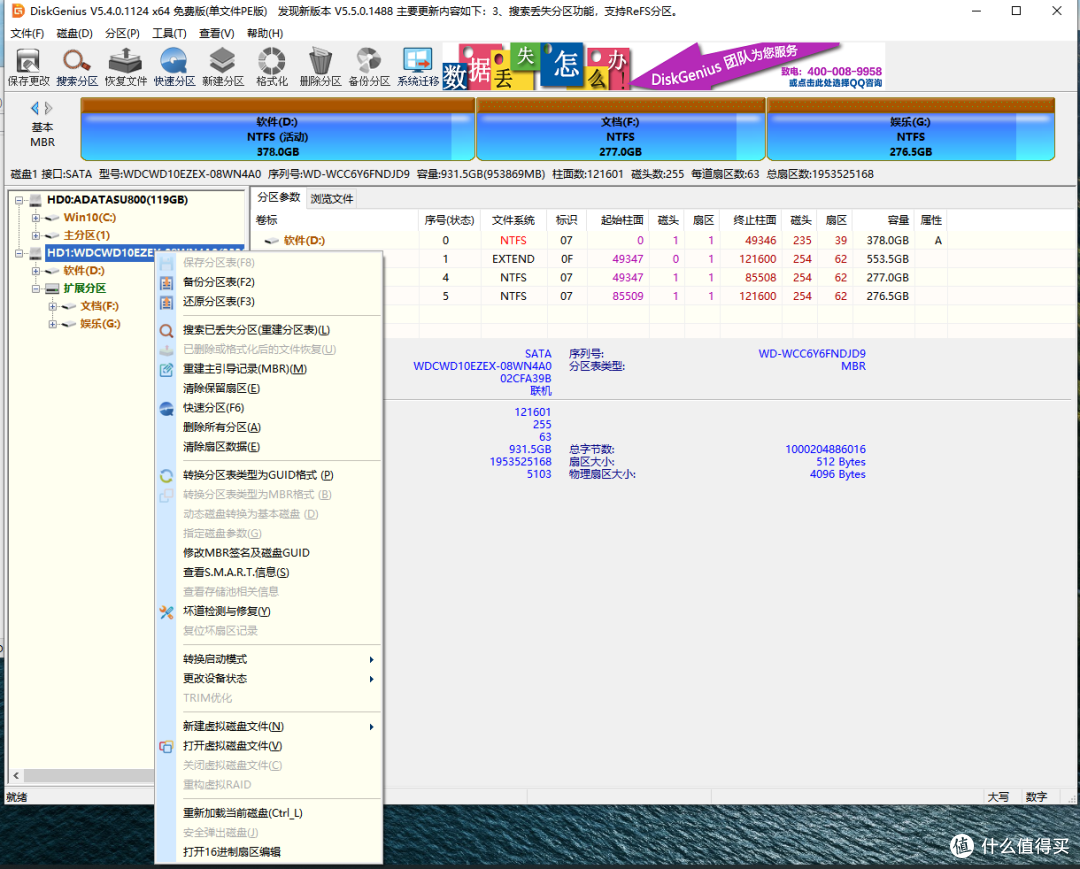Click the 还原分区表(F3) icon in context menu

tap(166, 302)
